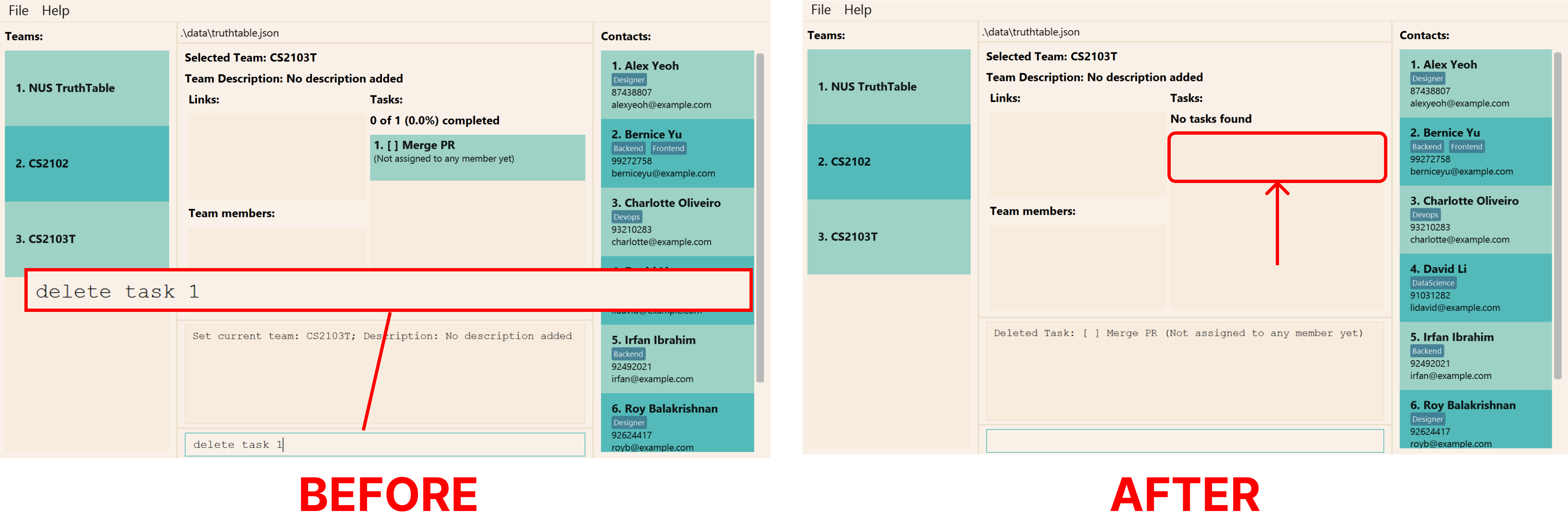This screenshot has height=530, width=1568.
Task: Click Charlotte's Devops tag in AFTER window
Action: [x=1425, y=215]
